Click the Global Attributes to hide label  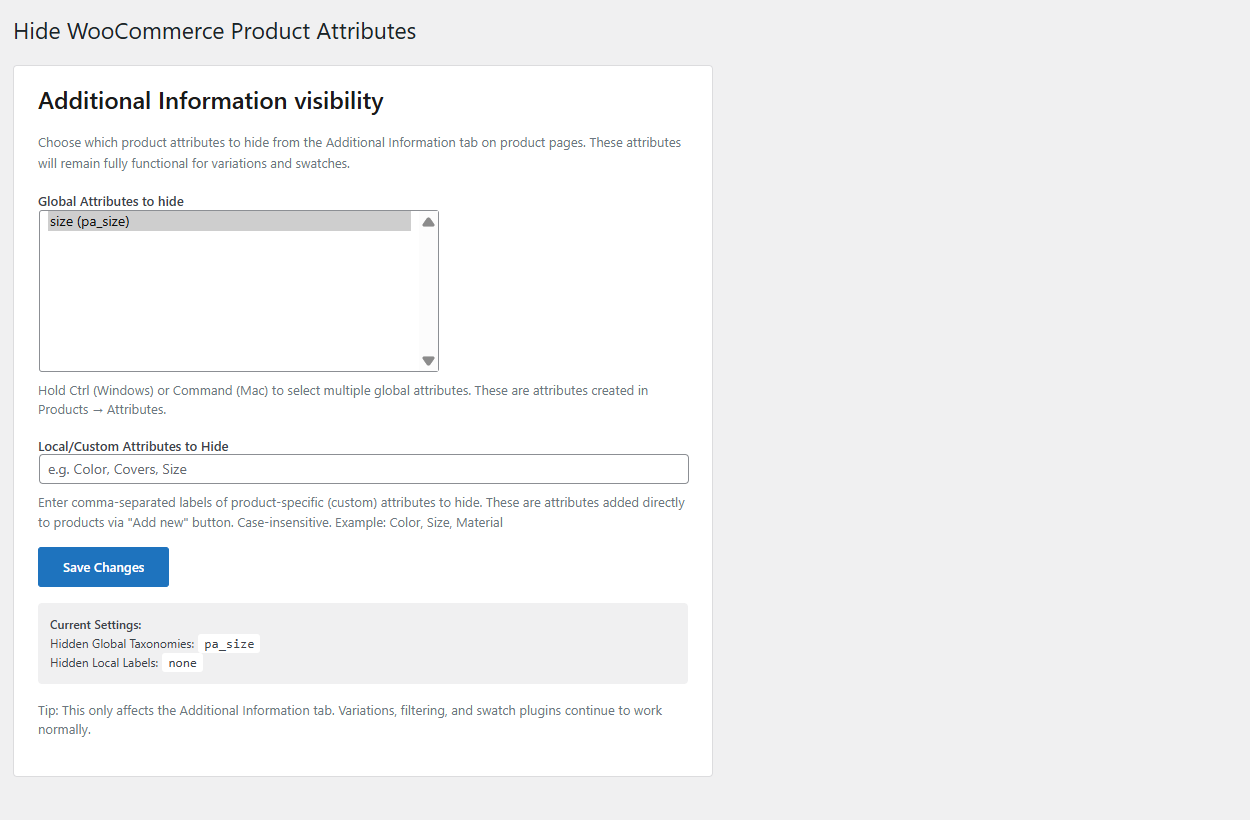tap(110, 201)
